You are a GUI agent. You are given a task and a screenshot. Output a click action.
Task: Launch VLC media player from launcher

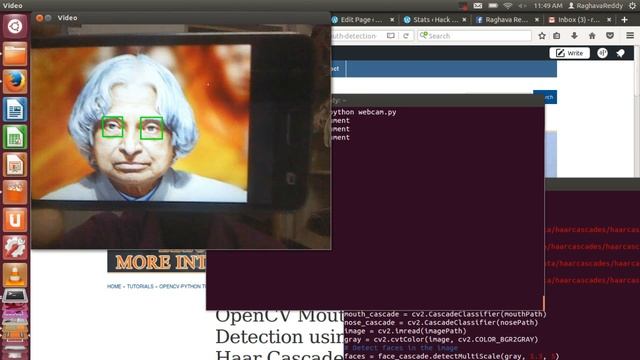click(15, 275)
